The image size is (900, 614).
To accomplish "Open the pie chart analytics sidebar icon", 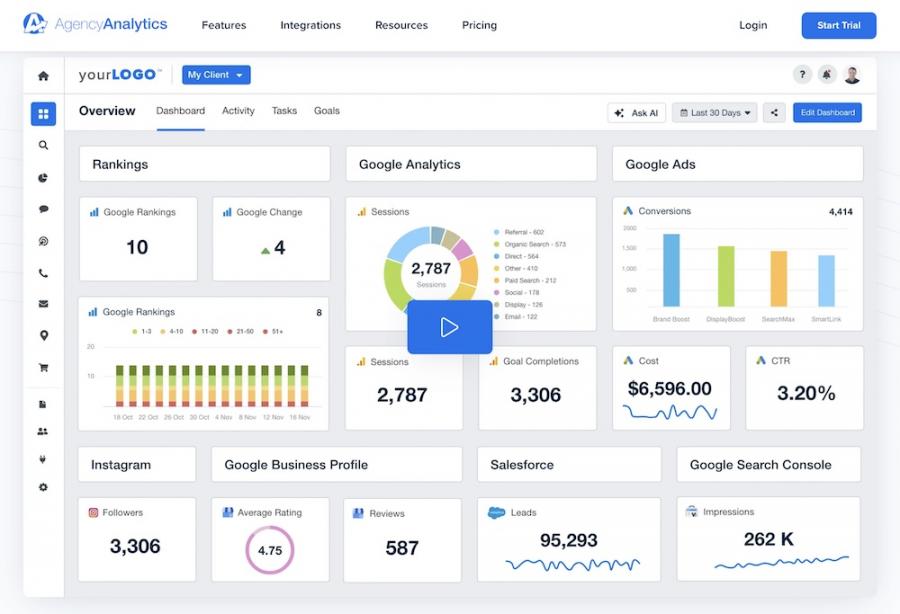I will (x=43, y=178).
